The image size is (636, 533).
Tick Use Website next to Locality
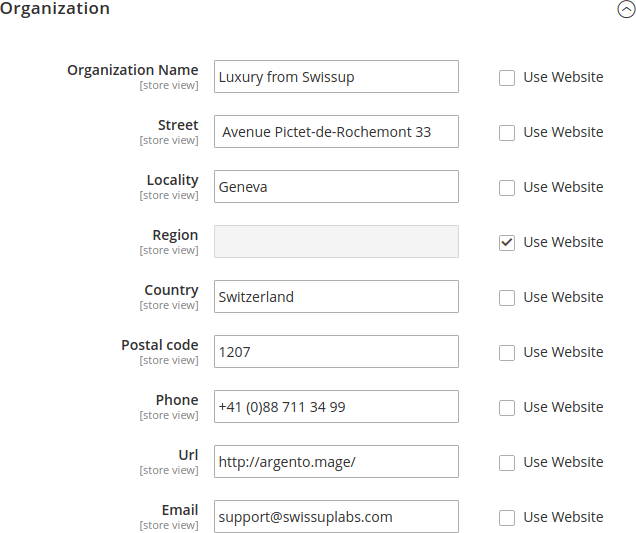coord(507,188)
